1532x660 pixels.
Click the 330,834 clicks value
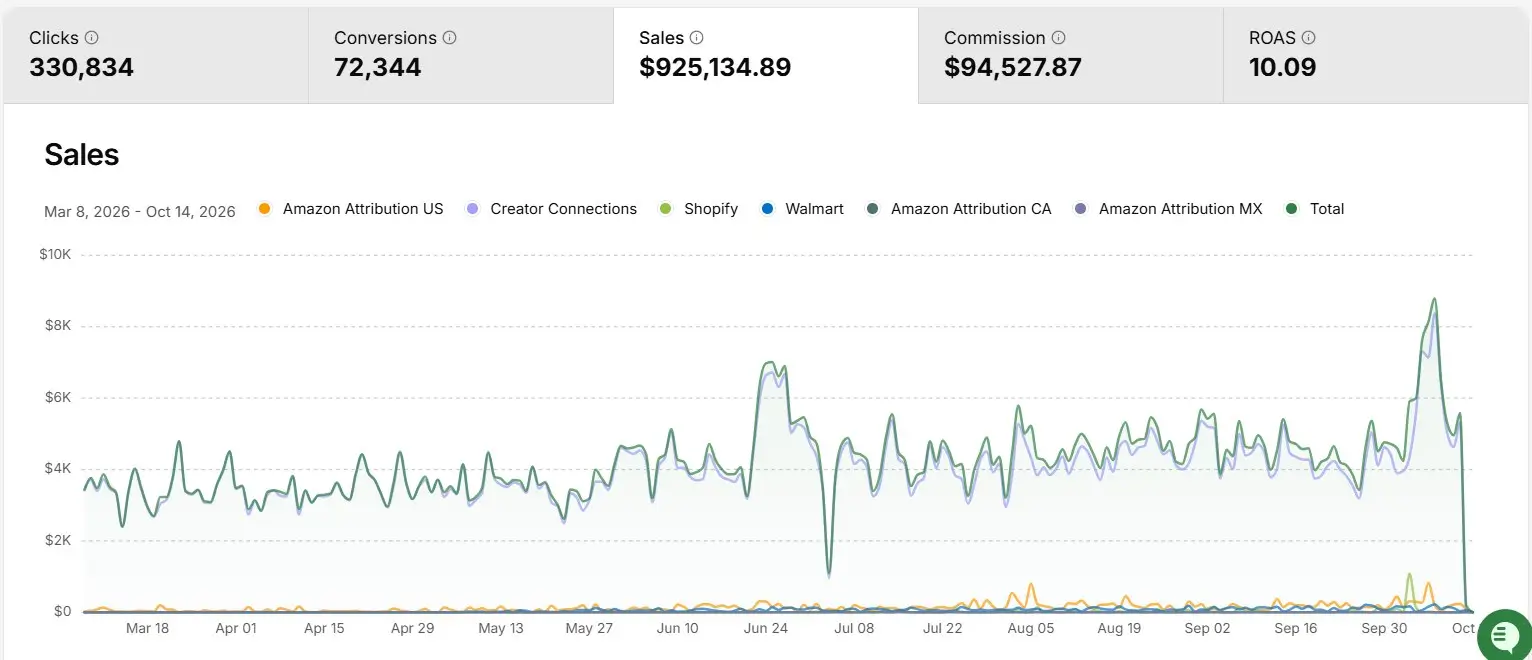81,67
